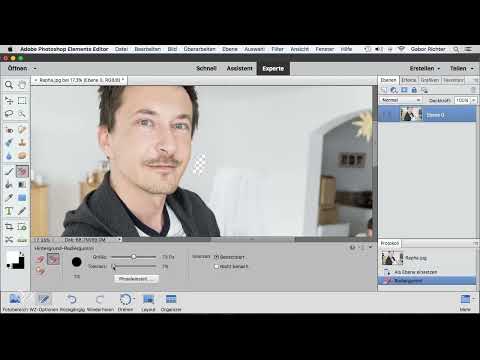This screenshot has height=360, width=480.
Task: Open the Filter menu
Action: (277, 49)
